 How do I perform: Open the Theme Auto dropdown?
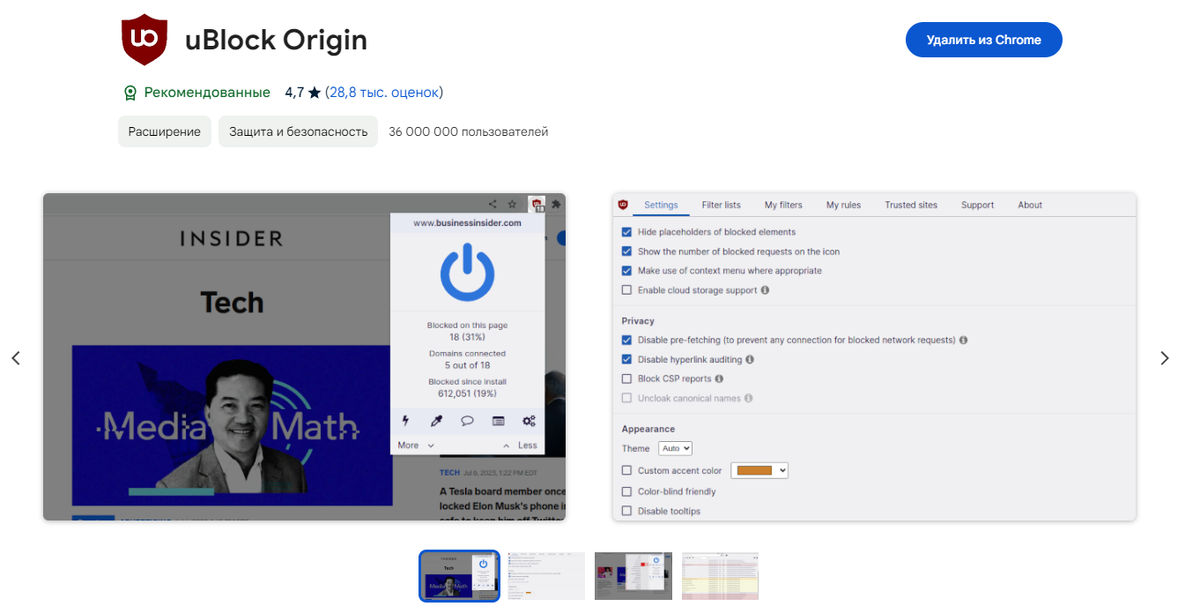pos(675,449)
